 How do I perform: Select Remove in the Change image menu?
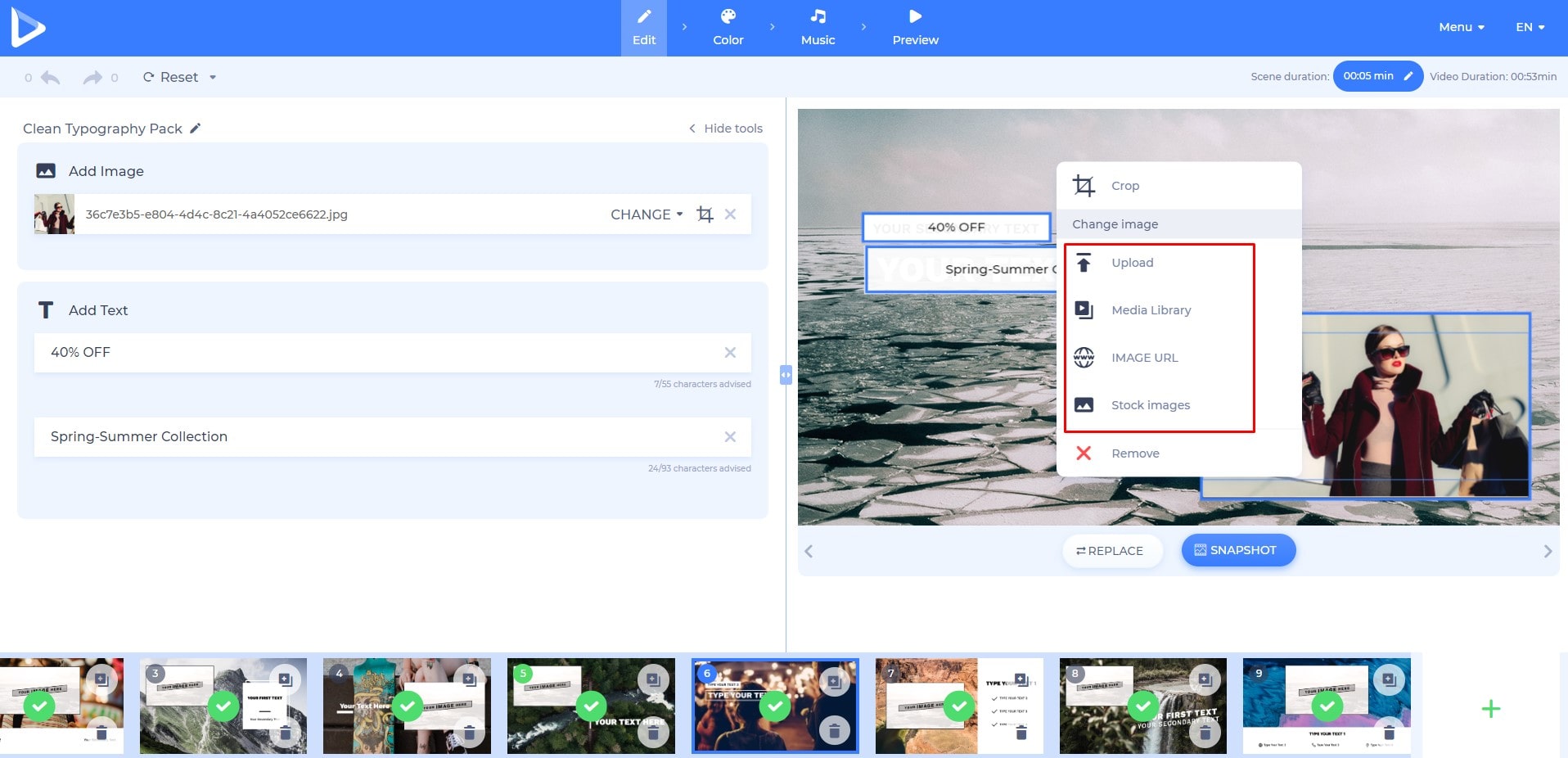1135,453
